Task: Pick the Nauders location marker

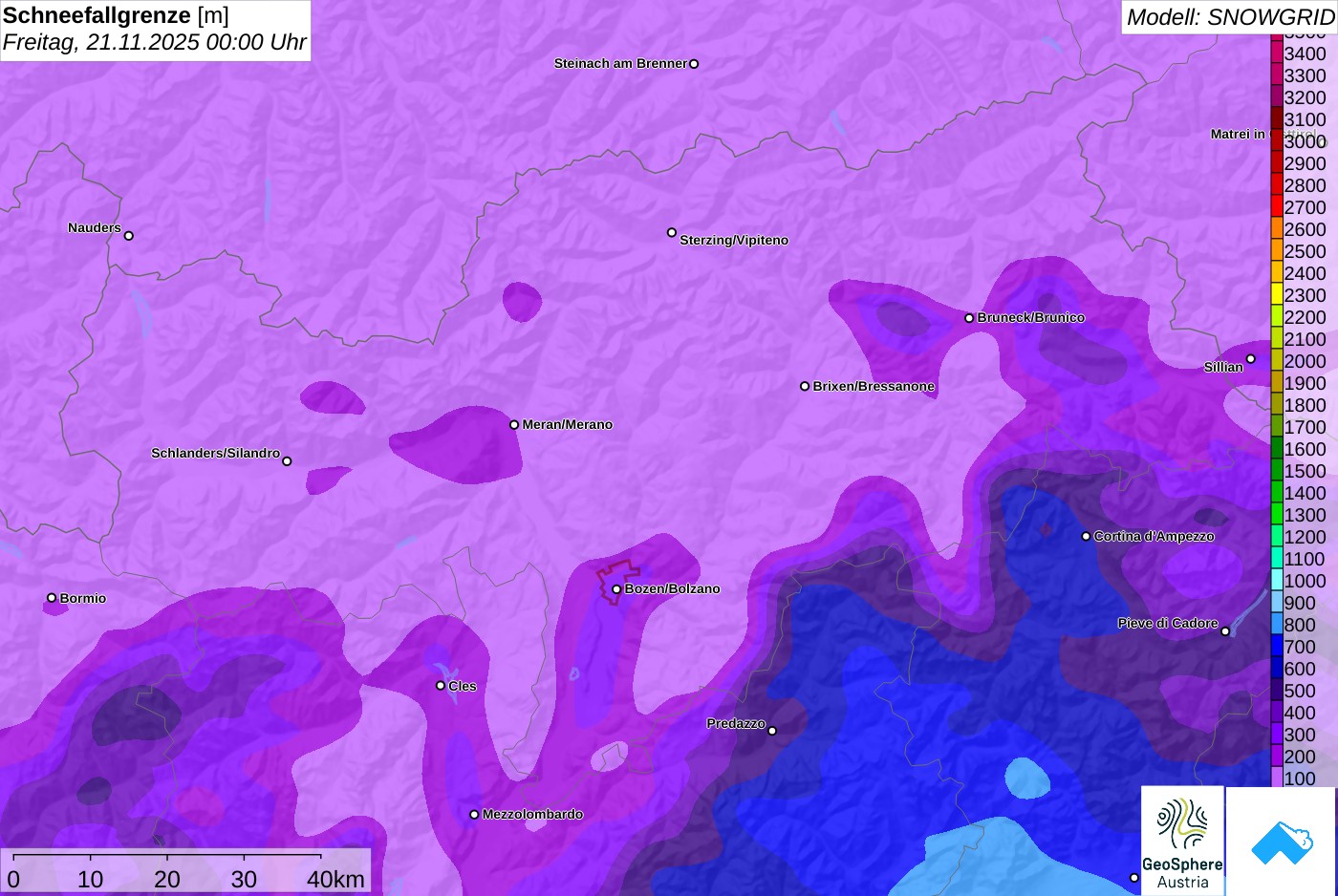Action: [129, 236]
